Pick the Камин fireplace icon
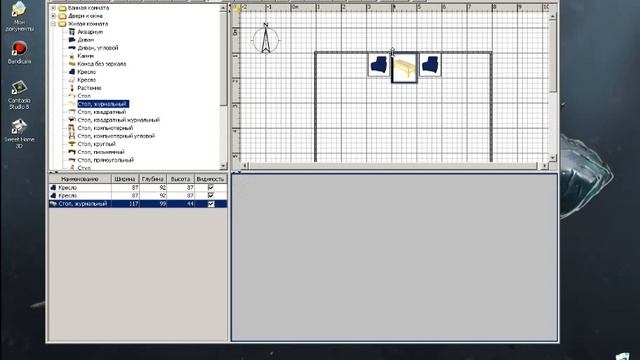The width and height of the screenshot is (640, 360). pyautogui.click(x=72, y=56)
